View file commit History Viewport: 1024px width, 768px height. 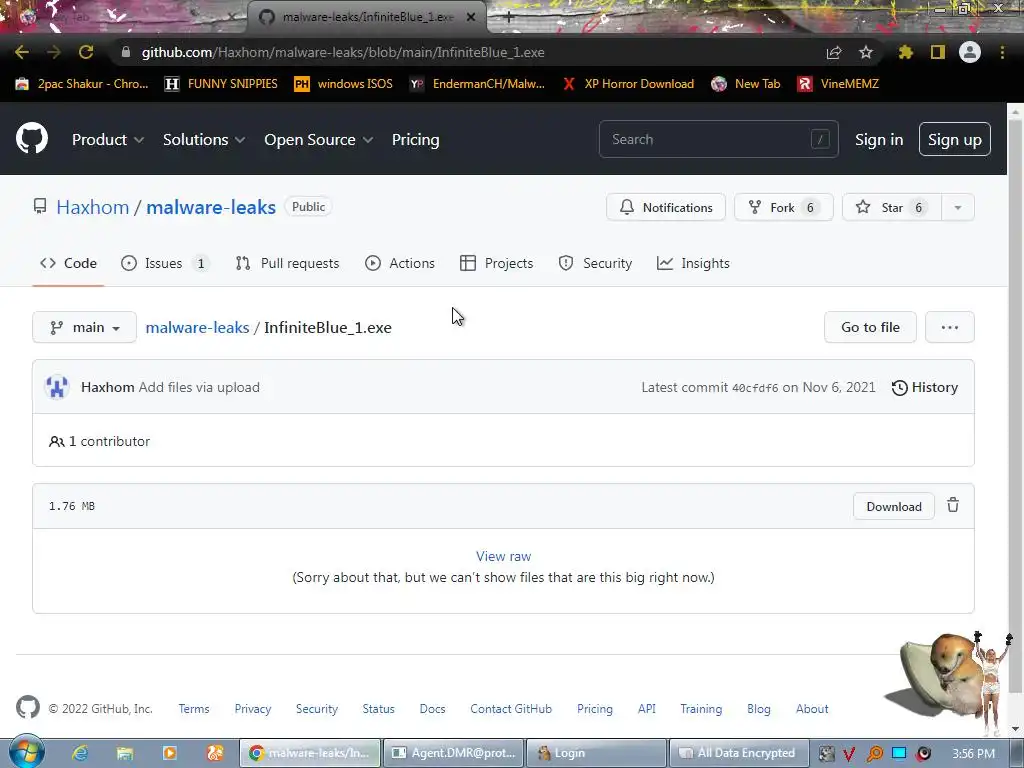pos(925,387)
